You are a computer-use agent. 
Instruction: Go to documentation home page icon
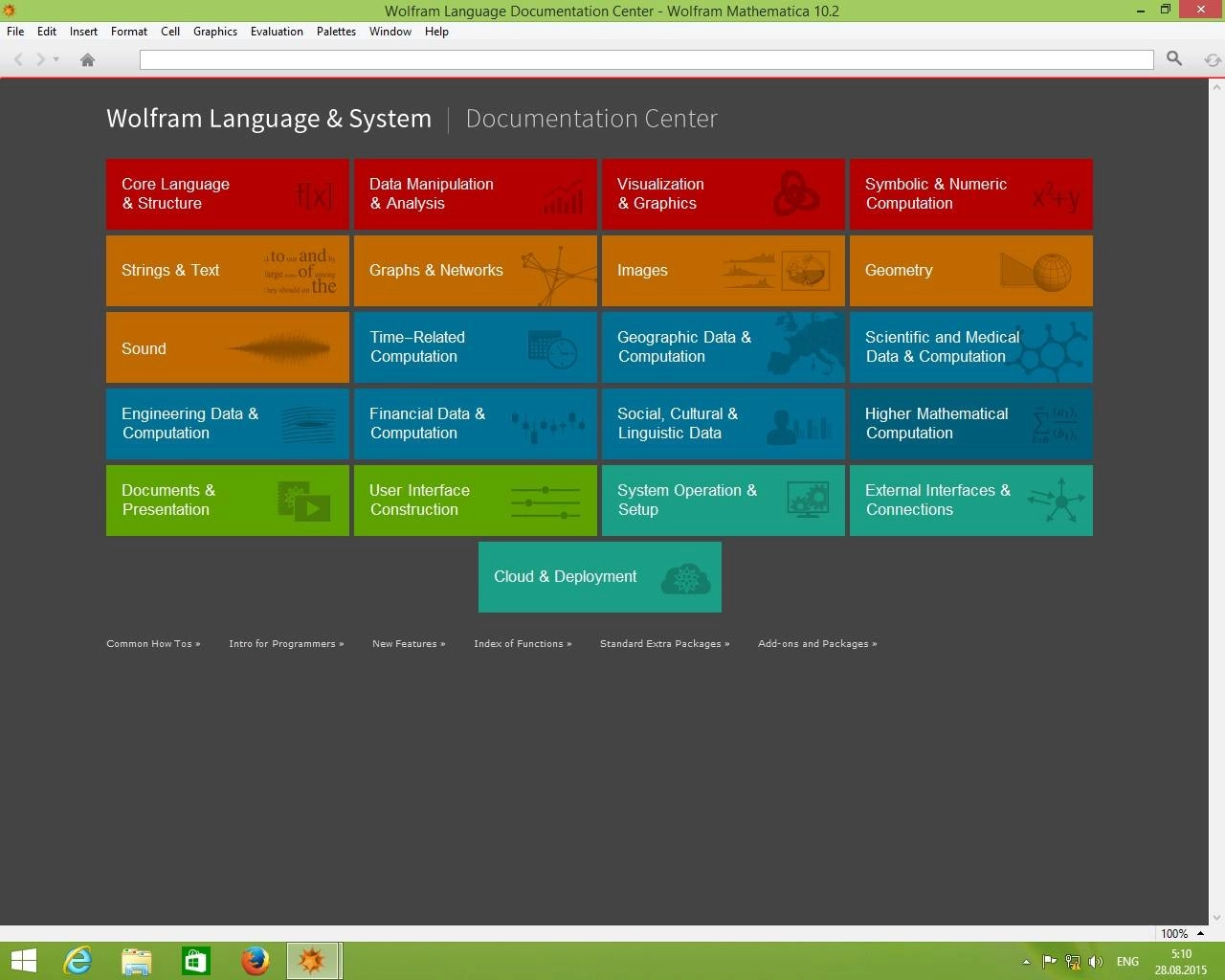coord(87,59)
